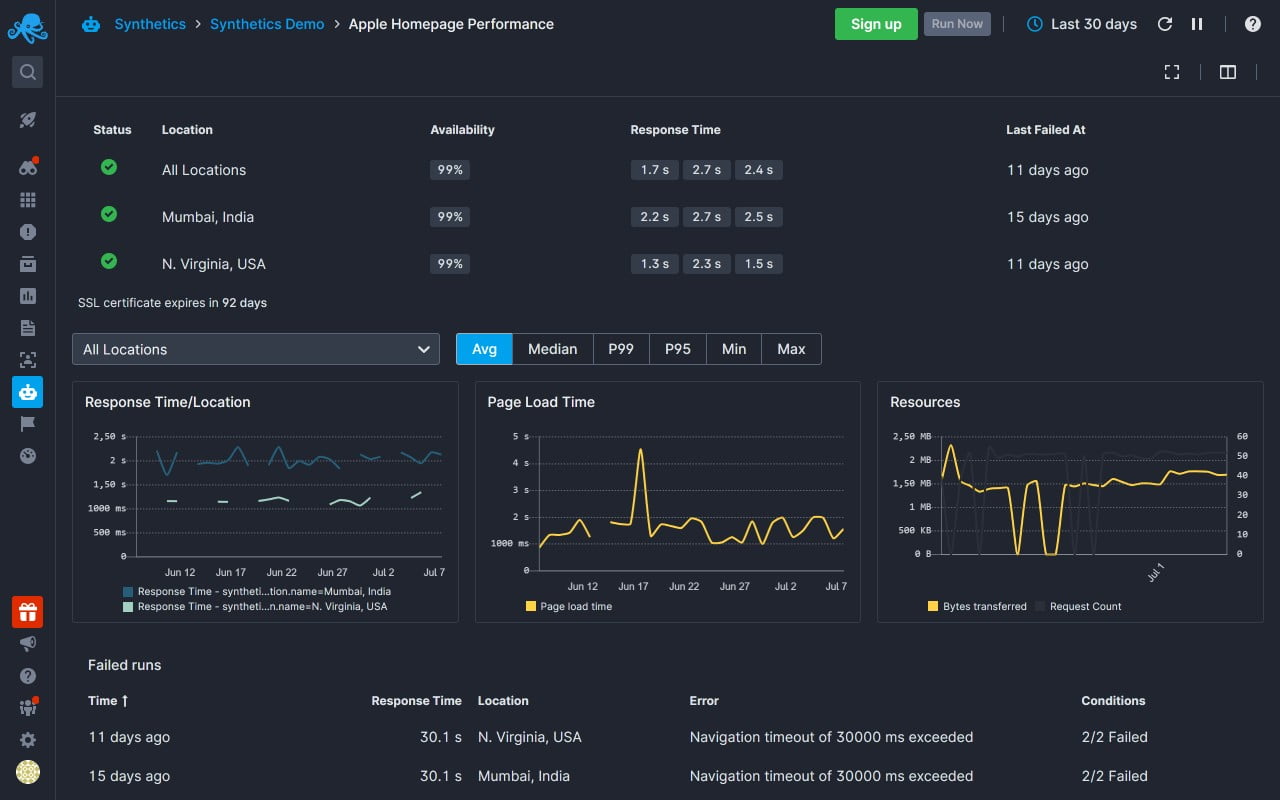This screenshot has width=1280, height=800.
Task: Click the refresh icon in top bar
Action: (x=1164, y=24)
